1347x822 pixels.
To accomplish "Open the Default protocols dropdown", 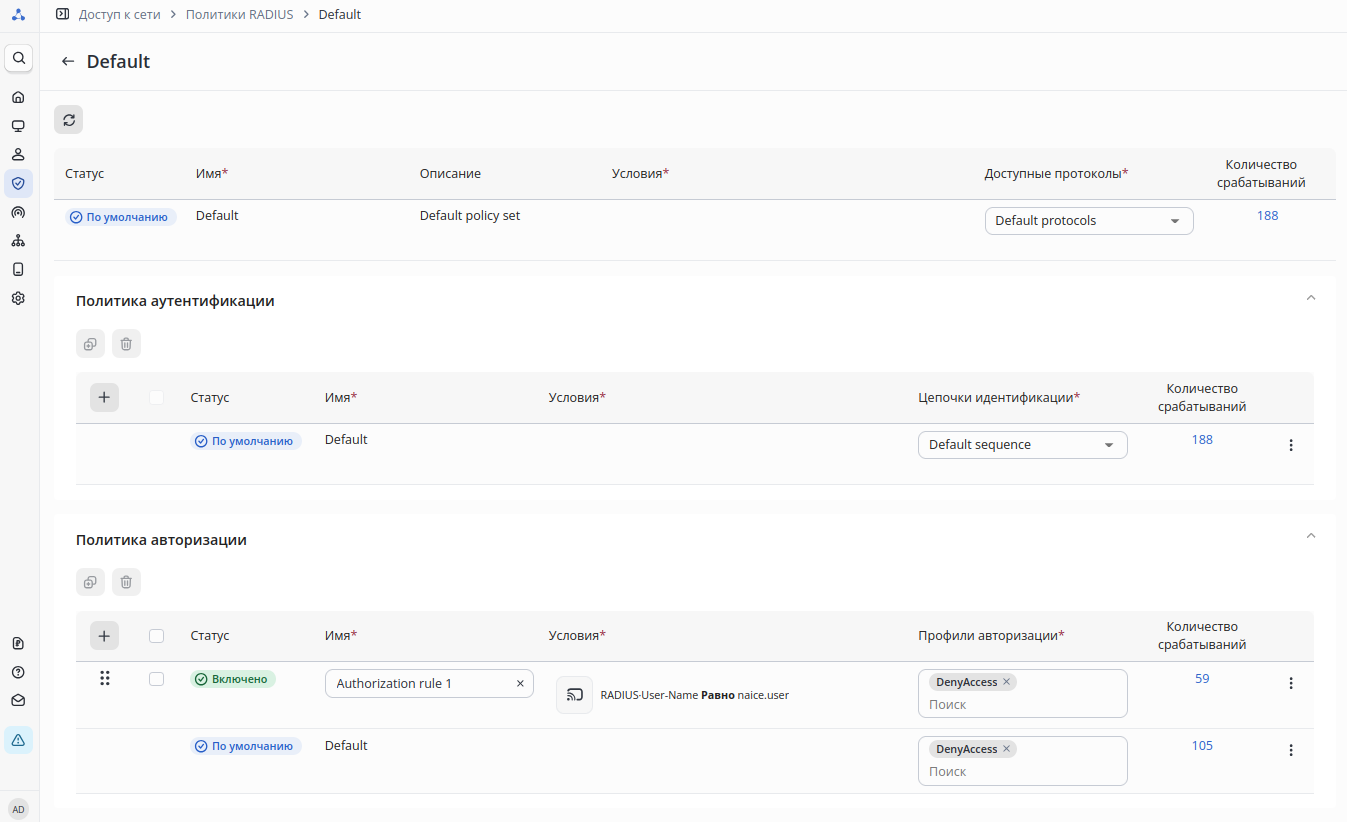I will click(1088, 221).
